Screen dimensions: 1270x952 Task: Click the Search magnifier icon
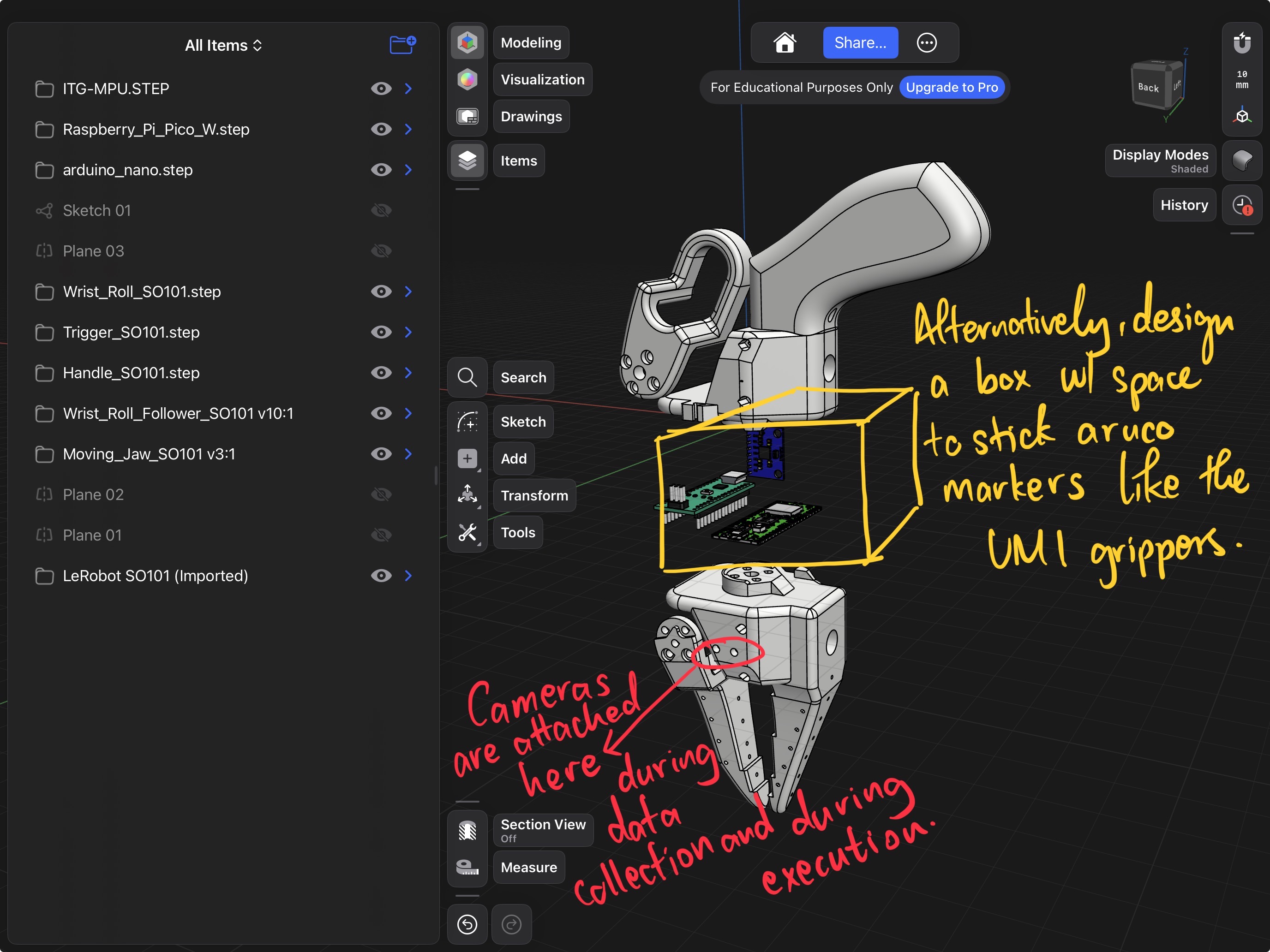tap(467, 377)
